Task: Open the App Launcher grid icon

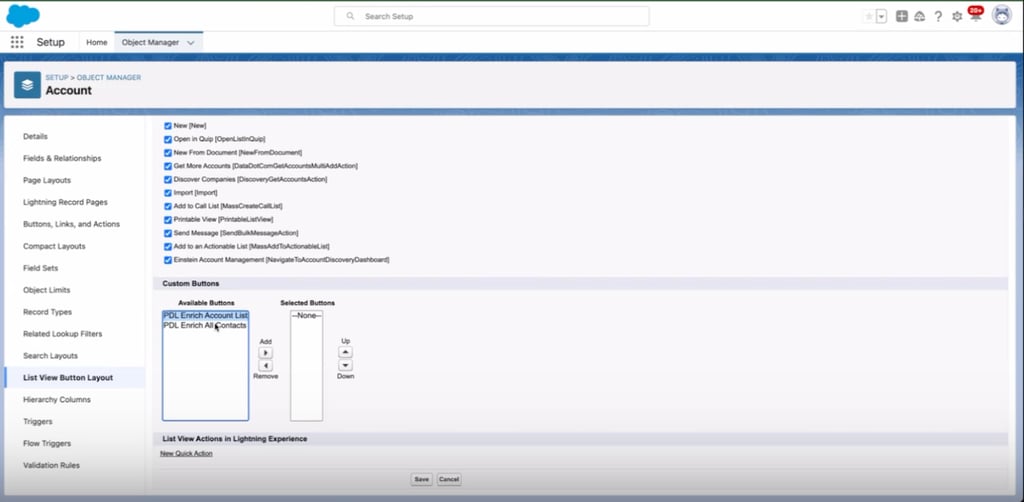Action: (17, 42)
